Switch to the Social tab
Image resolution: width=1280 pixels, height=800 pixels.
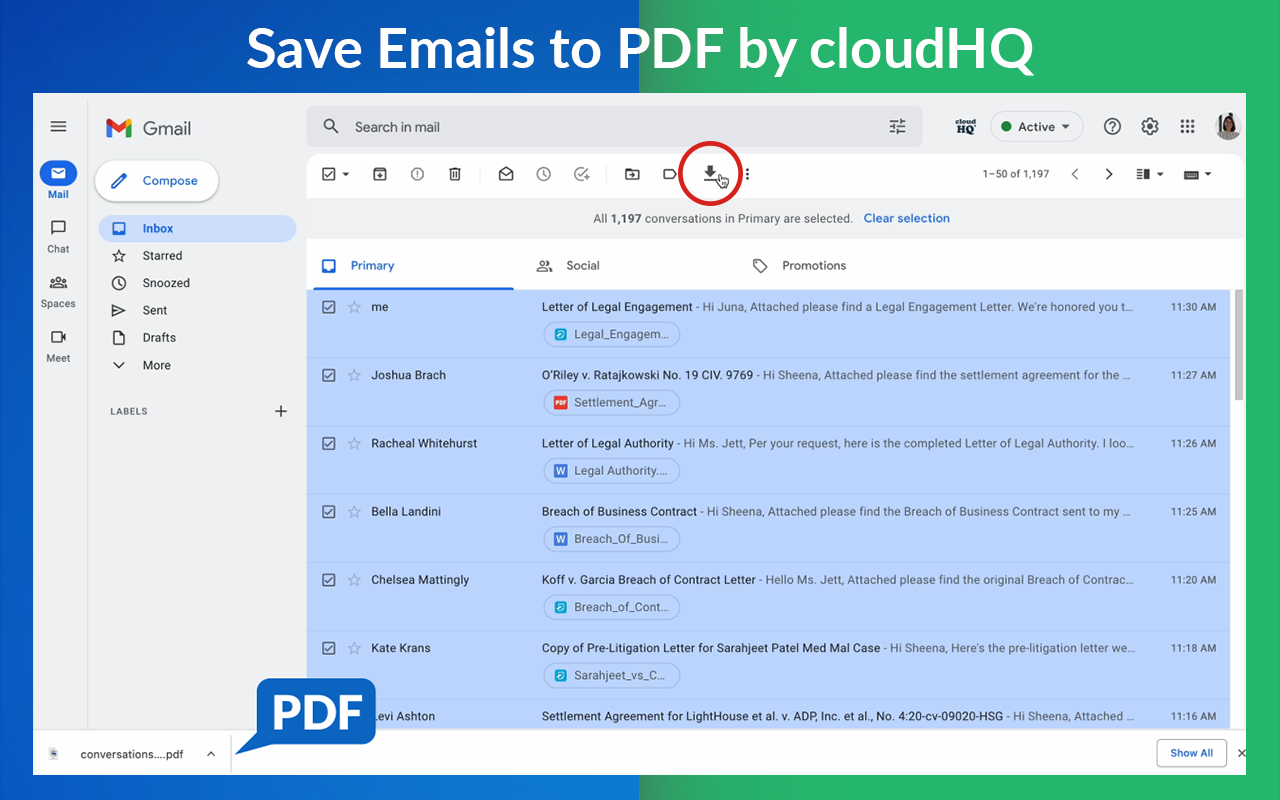click(x=583, y=265)
